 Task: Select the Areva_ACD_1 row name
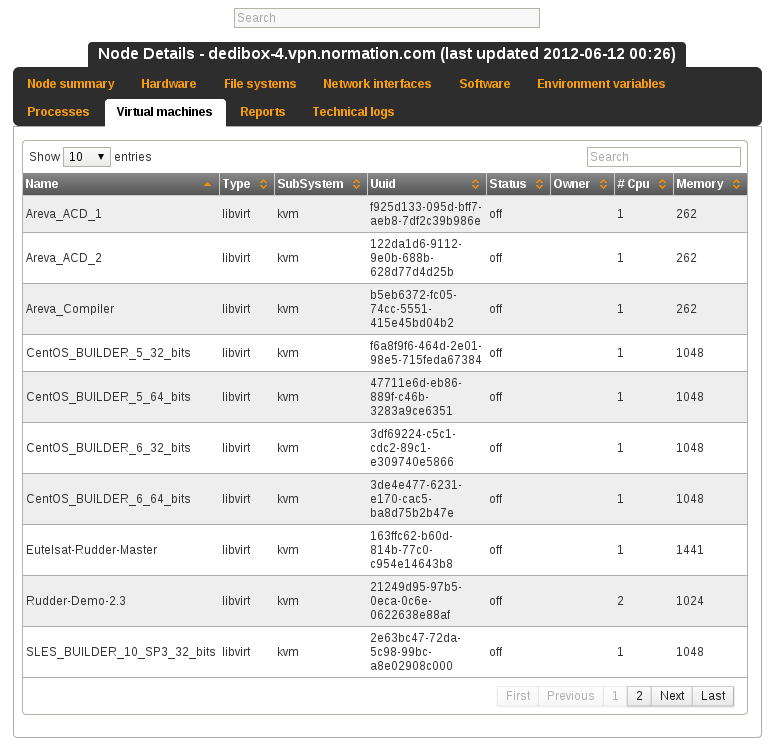[64, 214]
